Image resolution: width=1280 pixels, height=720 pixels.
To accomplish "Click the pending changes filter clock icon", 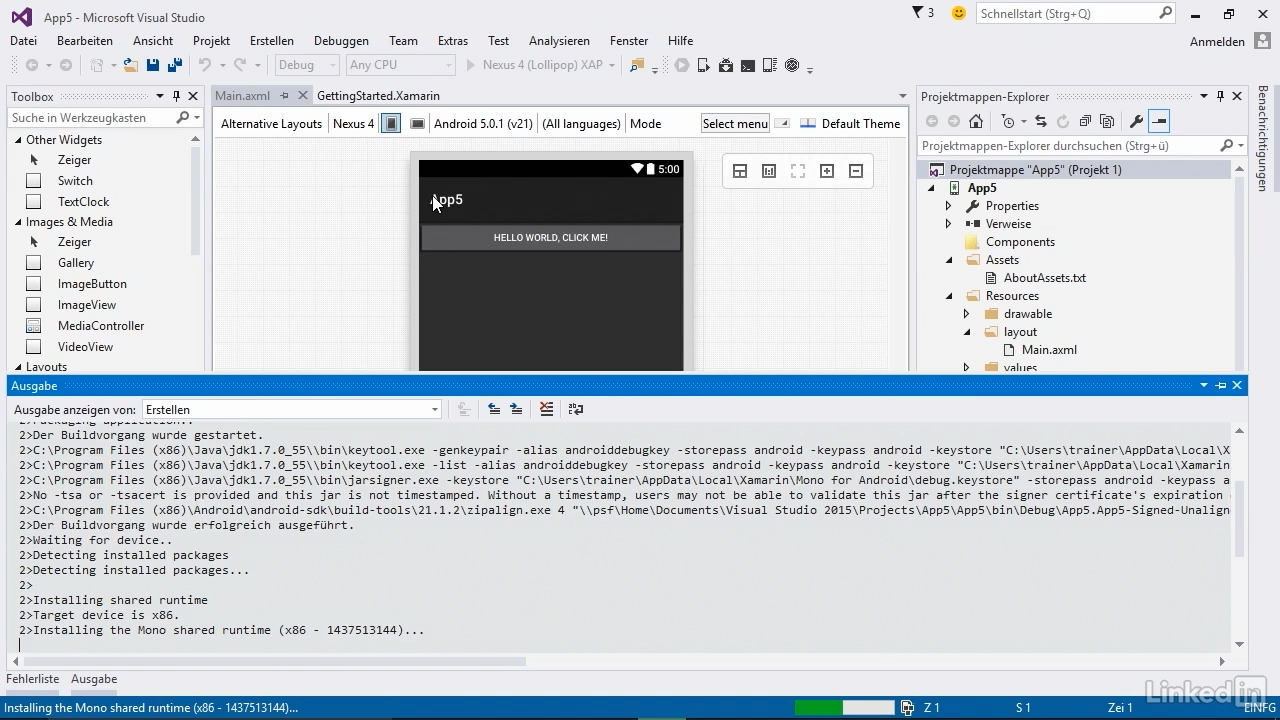I will (x=1008, y=121).
